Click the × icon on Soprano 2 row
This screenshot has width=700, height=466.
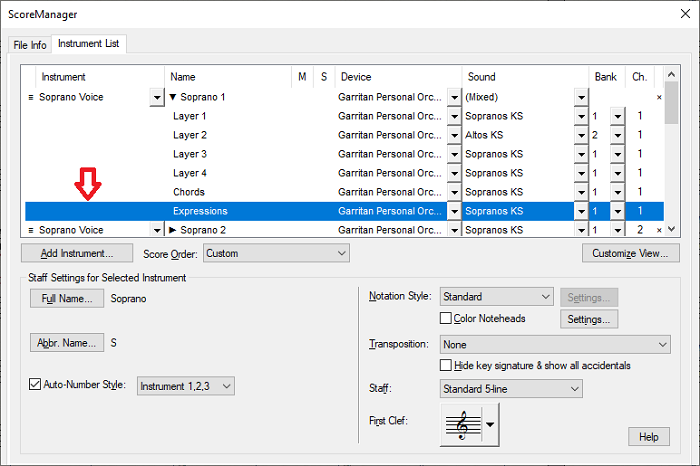(658, 230)
